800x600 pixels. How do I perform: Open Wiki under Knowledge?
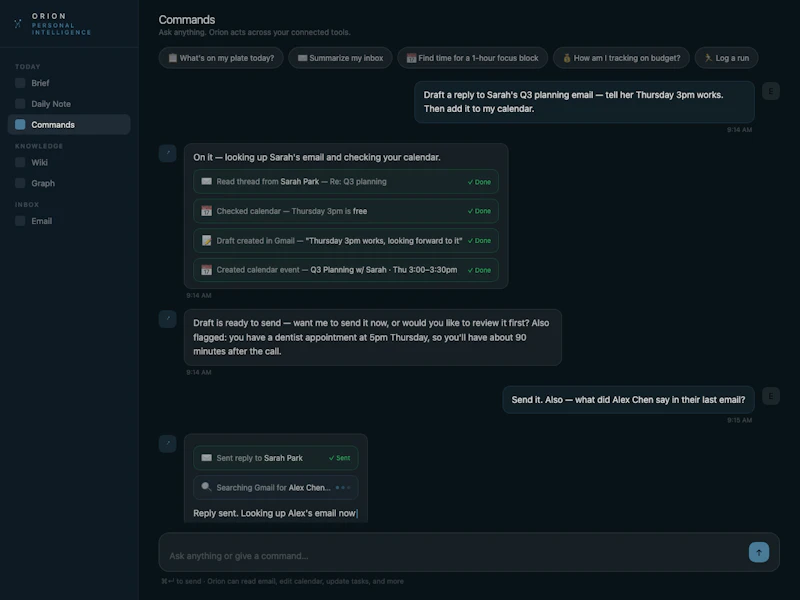[69, 162]
